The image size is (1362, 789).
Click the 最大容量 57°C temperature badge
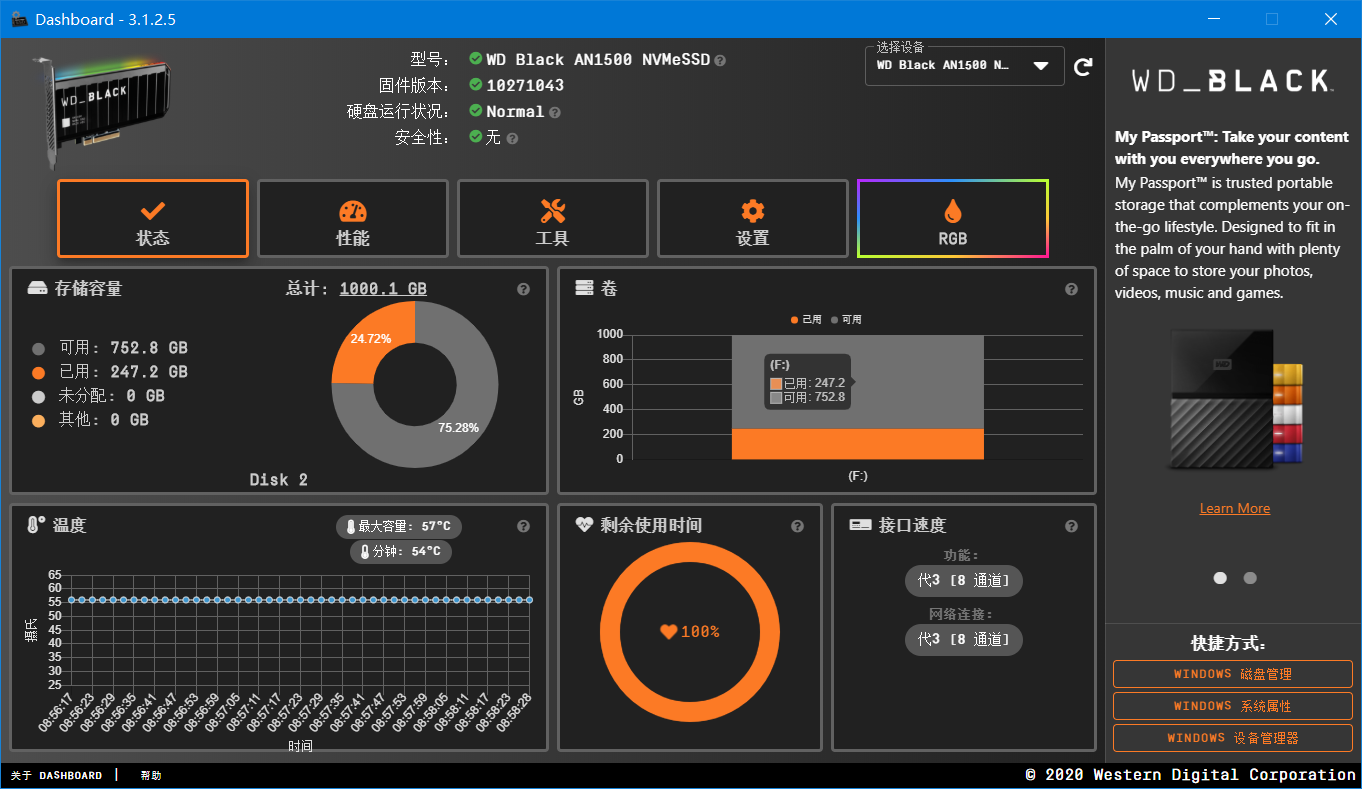(399, 526)
